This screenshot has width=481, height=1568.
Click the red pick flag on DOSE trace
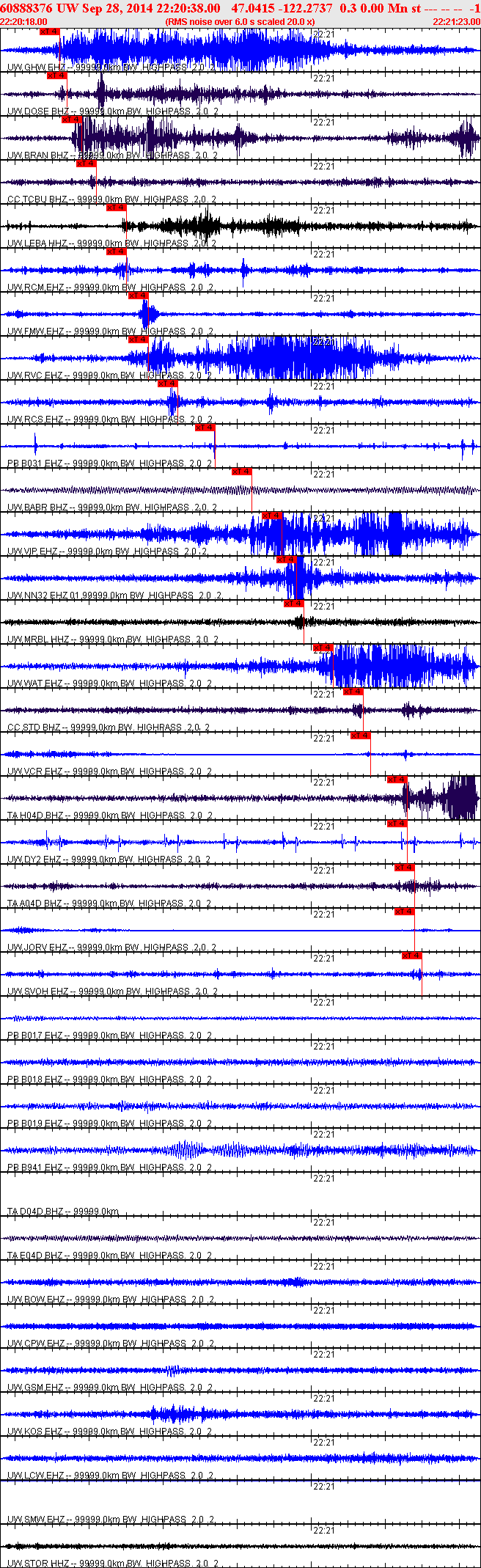(x=57, y=76)
